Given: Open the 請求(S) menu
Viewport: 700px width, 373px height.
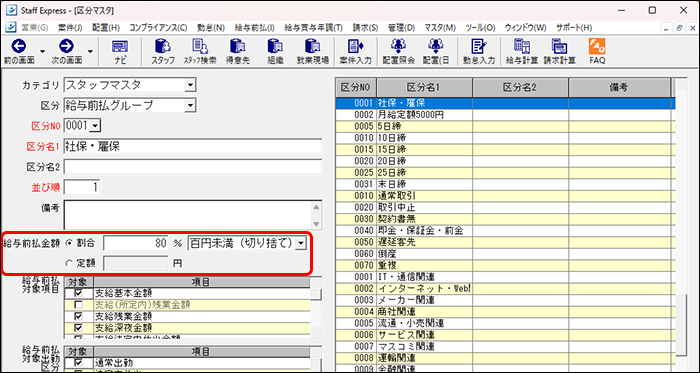Looking at the screenshot, I should coord(365,27).
